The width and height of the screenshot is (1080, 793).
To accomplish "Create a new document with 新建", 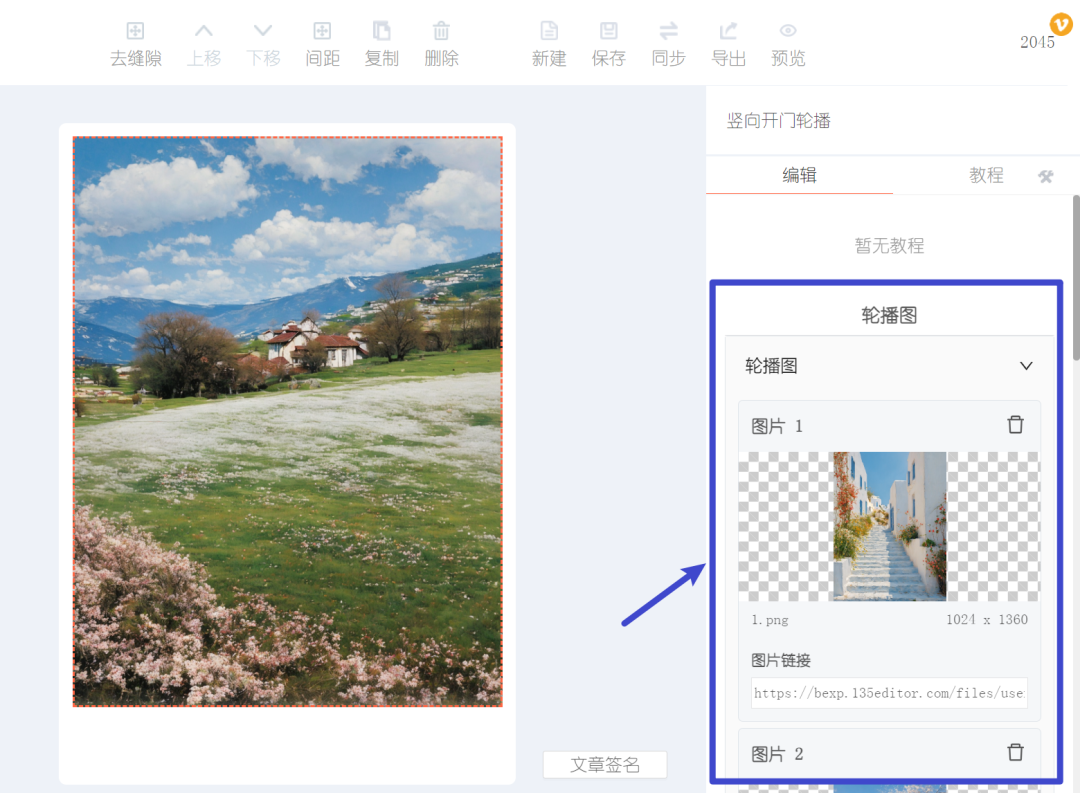I will (x=549, y=45).
